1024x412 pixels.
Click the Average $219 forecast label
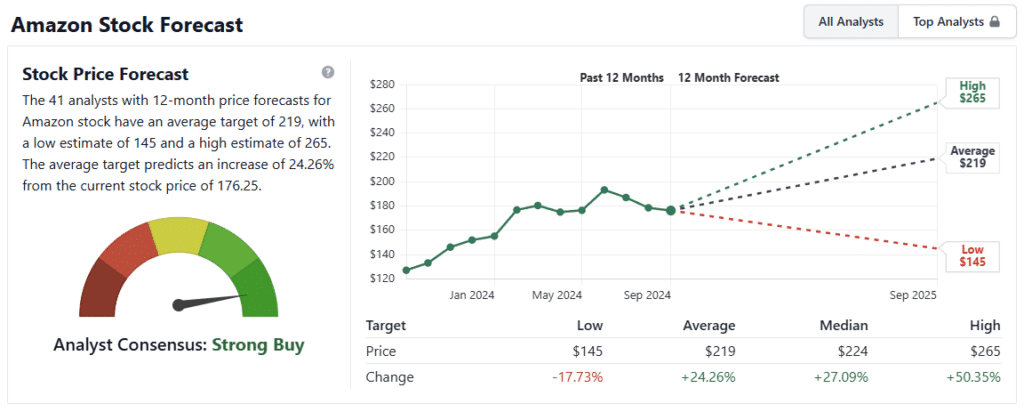972,158
